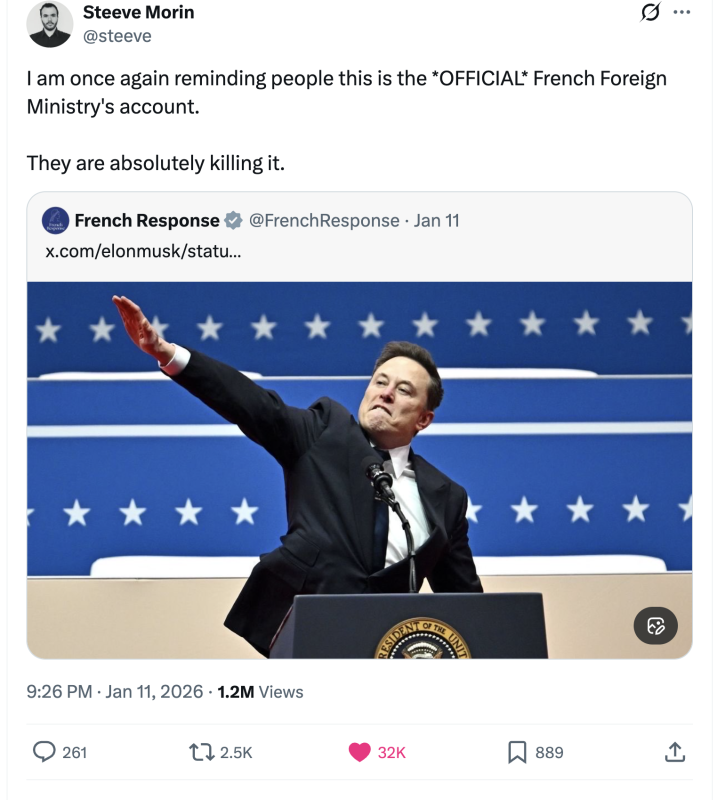Click the verified badge next to French Response
Screen dimensions: 725x800
pyautogui.click(x=233, y=220)
